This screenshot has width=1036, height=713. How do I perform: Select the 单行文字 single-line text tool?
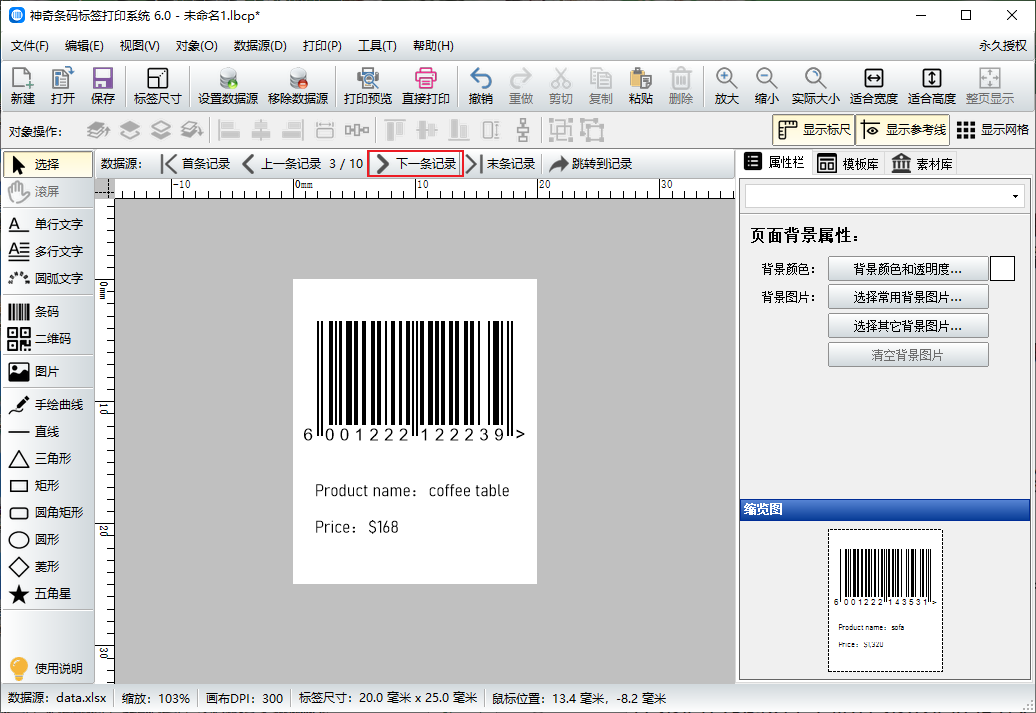pyautogui.click(x=46, y=225)
